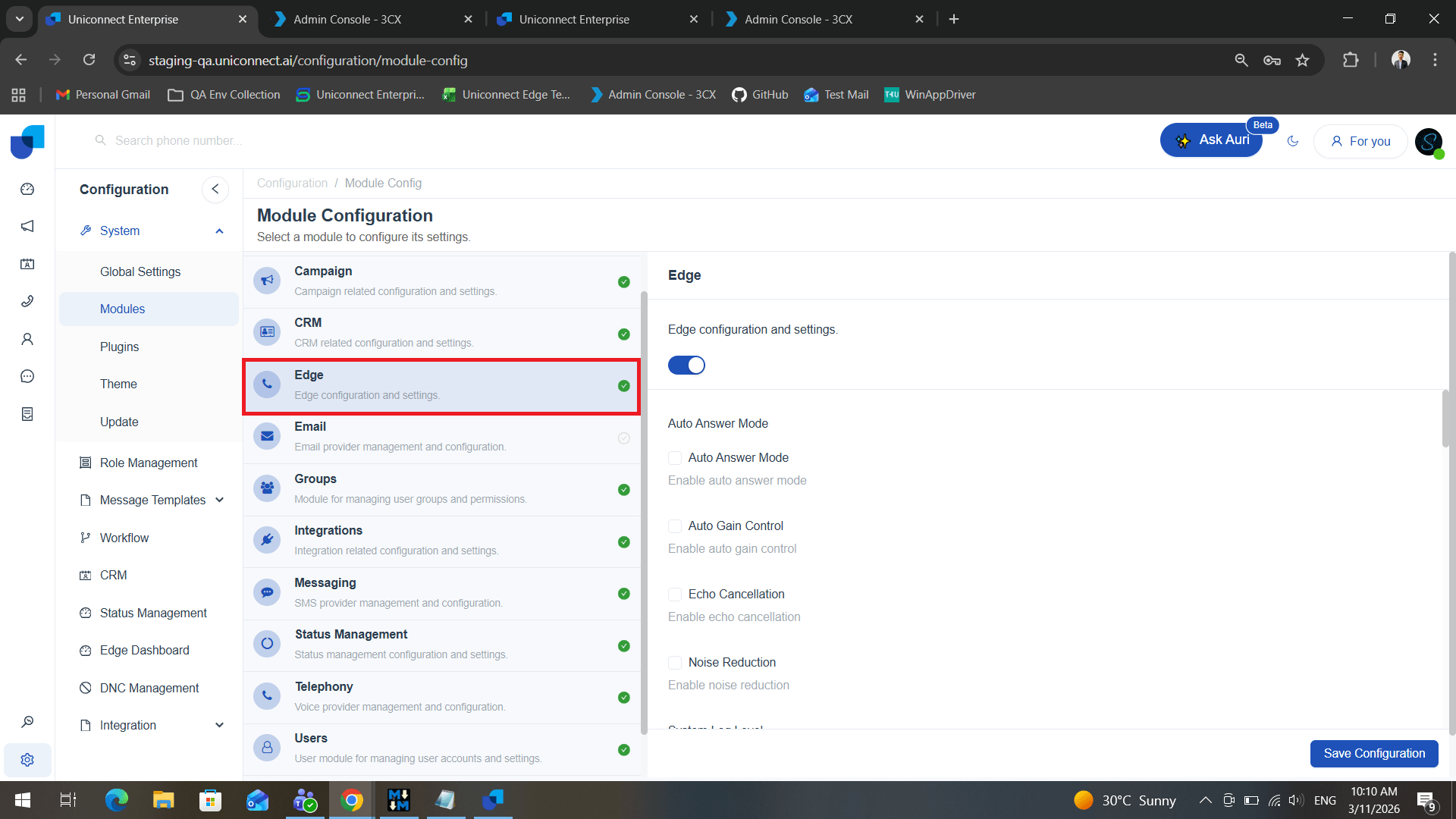Collapse the Configuration sidebar with arrow button
The image size is (1456, 819).
point(215,190)
